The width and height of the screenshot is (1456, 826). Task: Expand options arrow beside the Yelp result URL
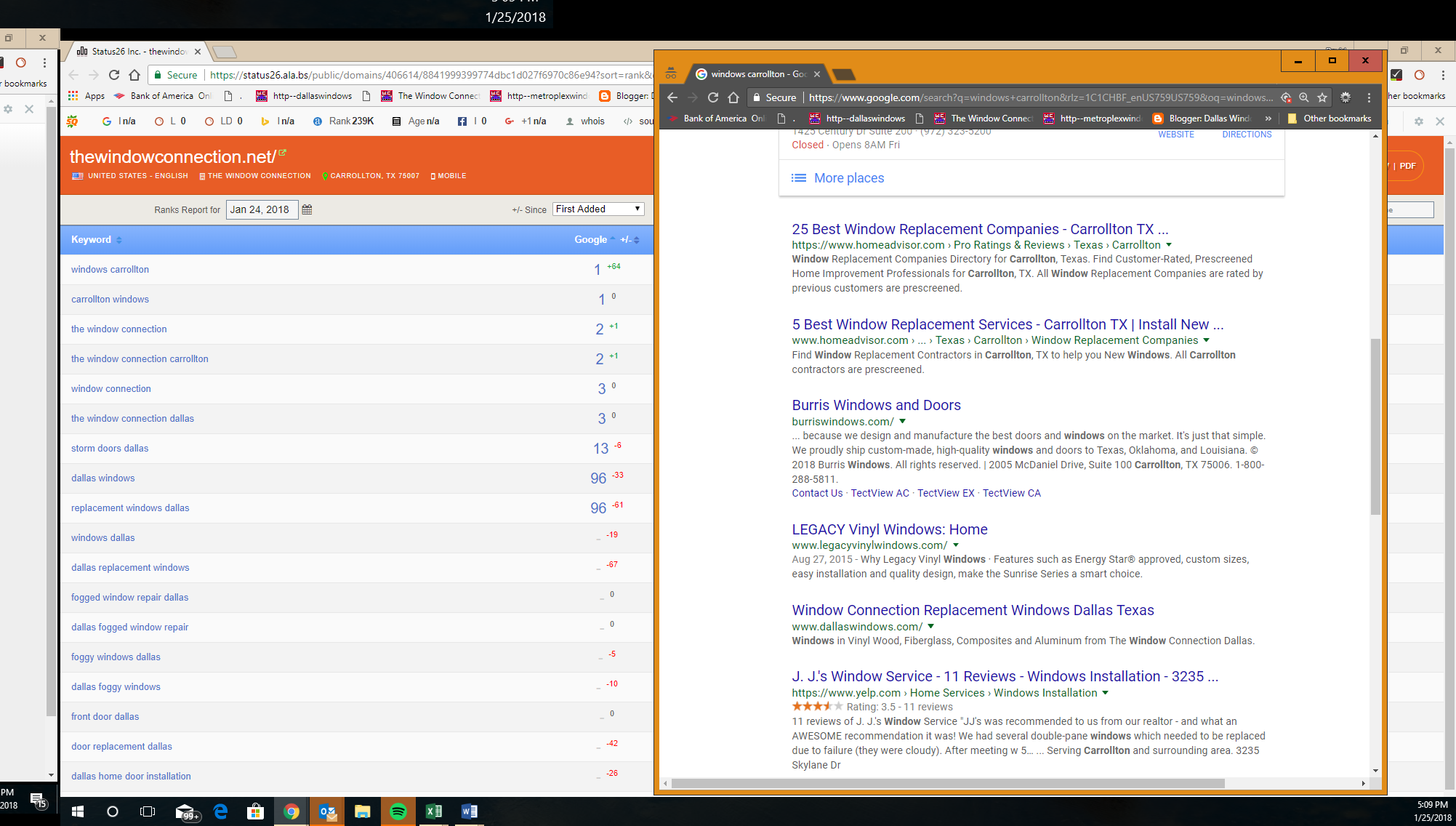(1106, 693)
